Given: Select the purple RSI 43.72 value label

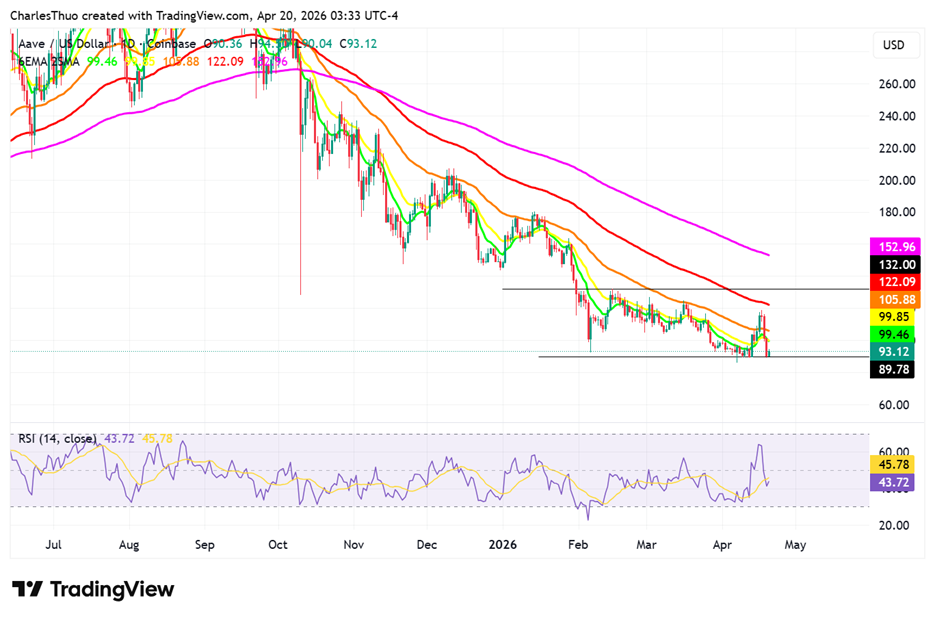Looking at the screenshot, I should click(x=897, y=481).
